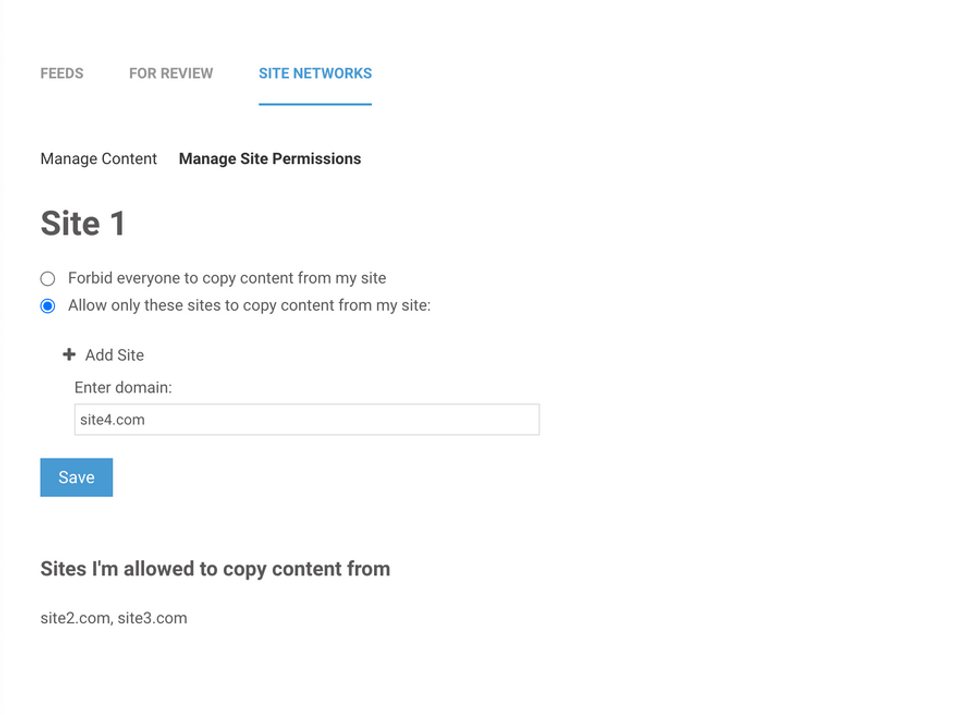Select the Forbid everyone radio button
The height and width of the screenshot is (714, 980).
pos(48,279)
